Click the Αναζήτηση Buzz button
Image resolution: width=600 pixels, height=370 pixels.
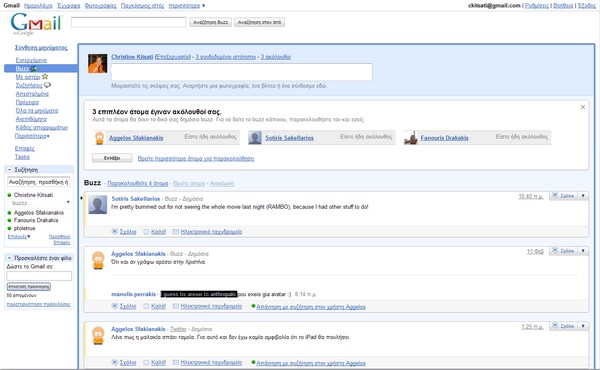[210, 22]
